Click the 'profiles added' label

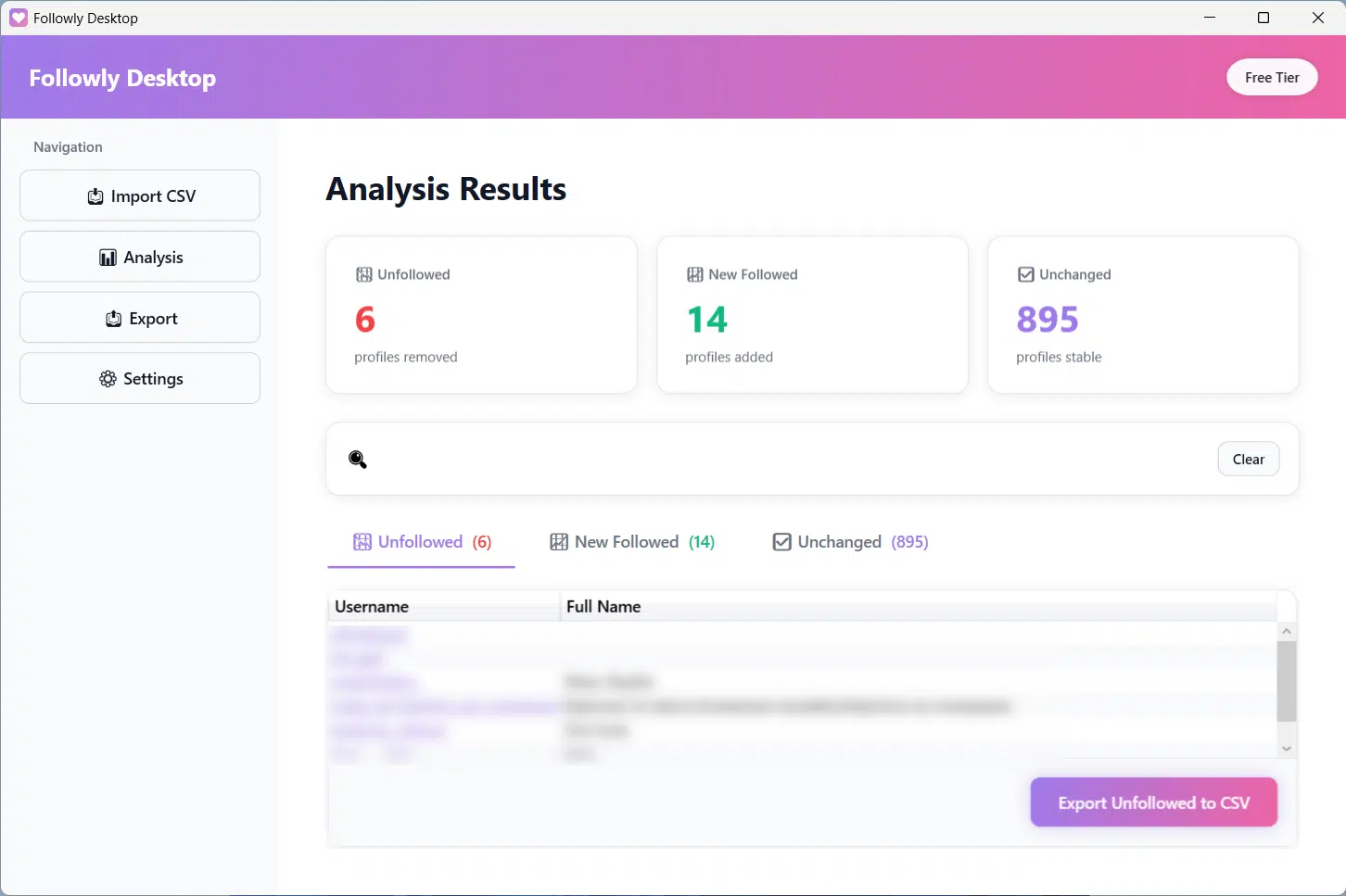point(729,357)
